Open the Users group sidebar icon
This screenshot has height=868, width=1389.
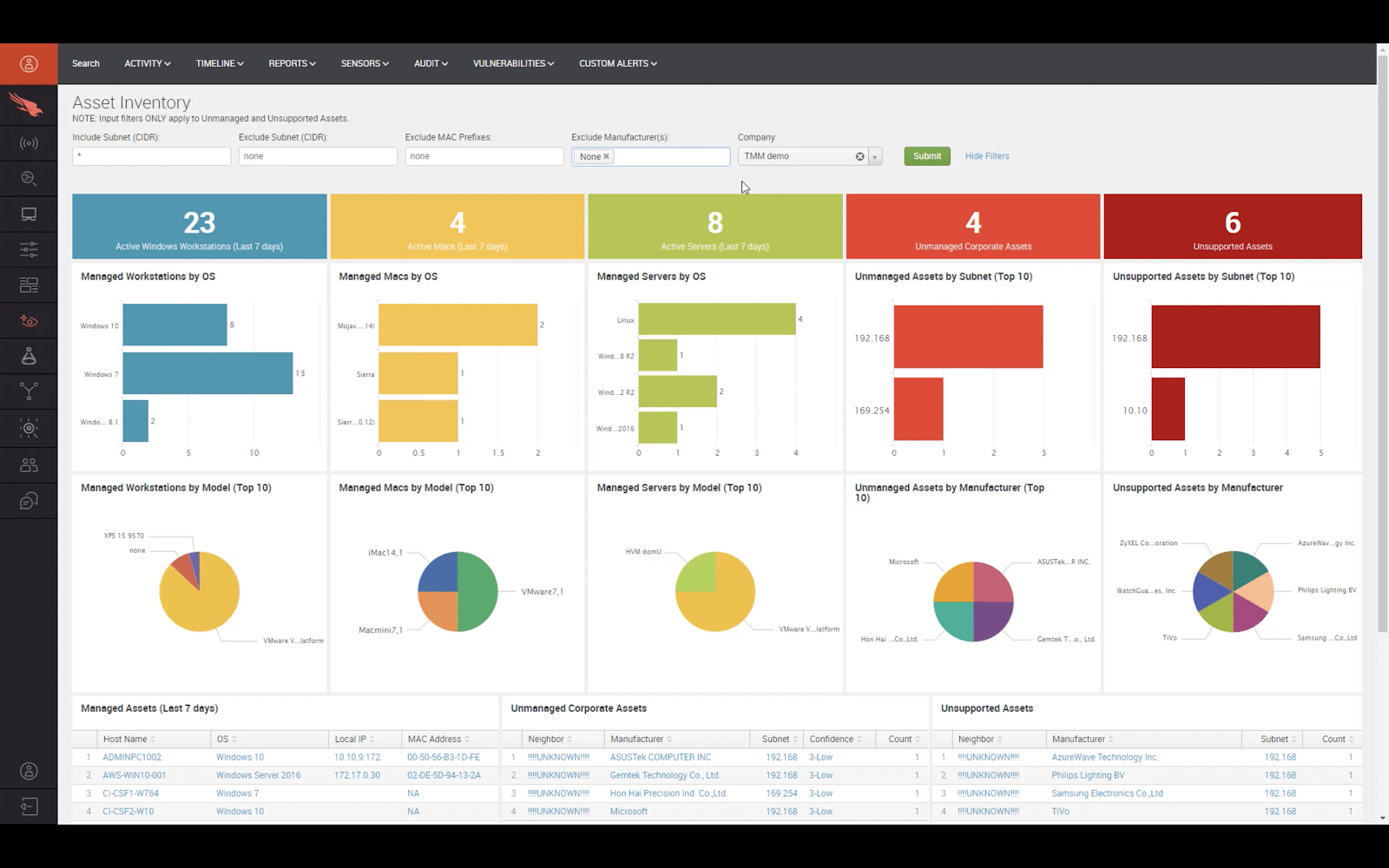tap(29, 465)
